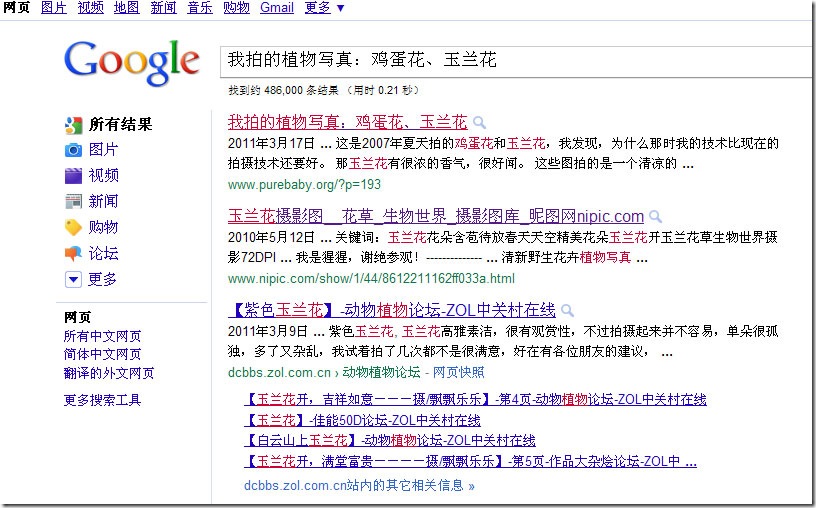Open the 【紫色玉兰花】 ZOL forum result
This screenshot has width=816, height=508.
[392, 310]
